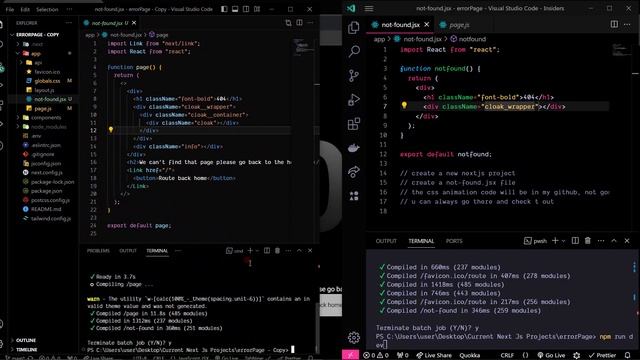640x360 pixels.
Task: Collapse ERRORPAGE - COPY root folder
Action: click(x=37, y=35)
